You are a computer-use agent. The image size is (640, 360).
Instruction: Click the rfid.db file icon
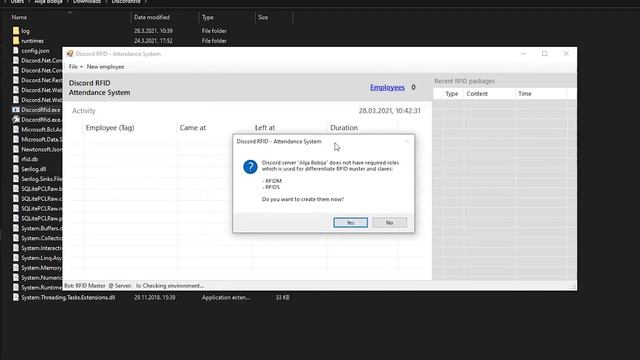[x=16, y=159]
